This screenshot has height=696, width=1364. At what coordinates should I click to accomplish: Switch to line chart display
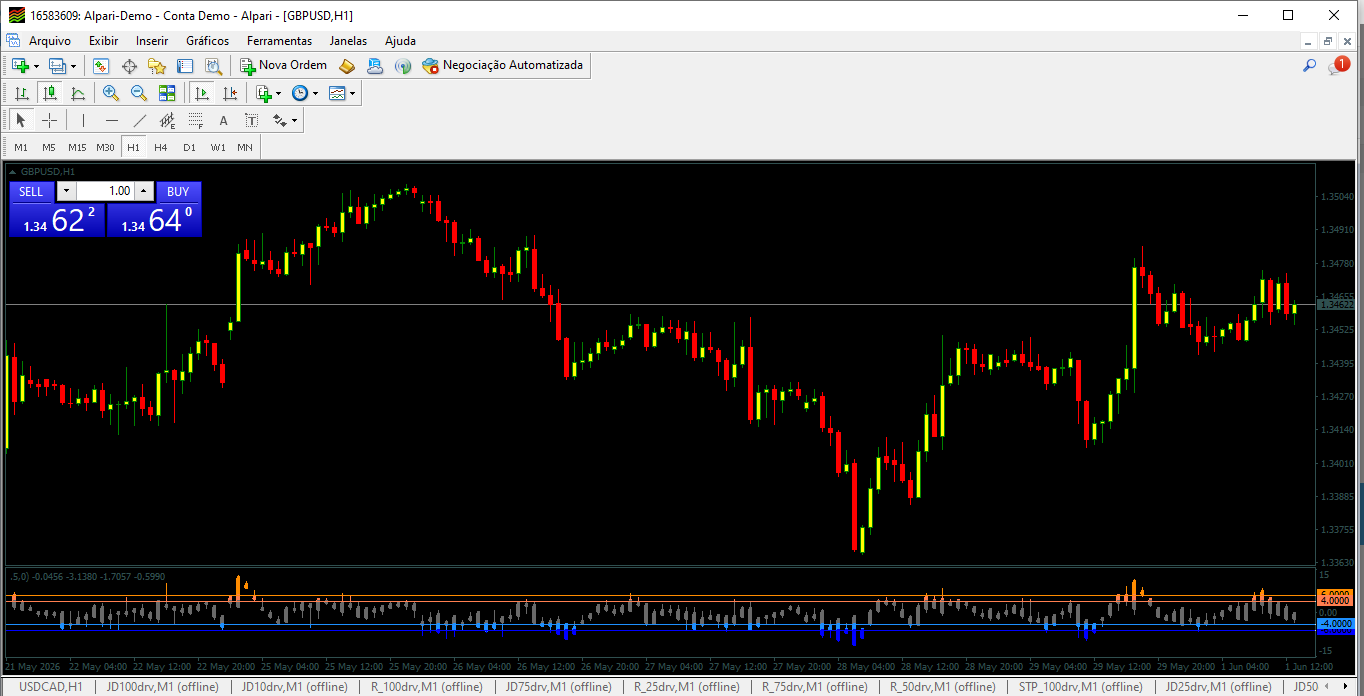(x=77, y=93)
